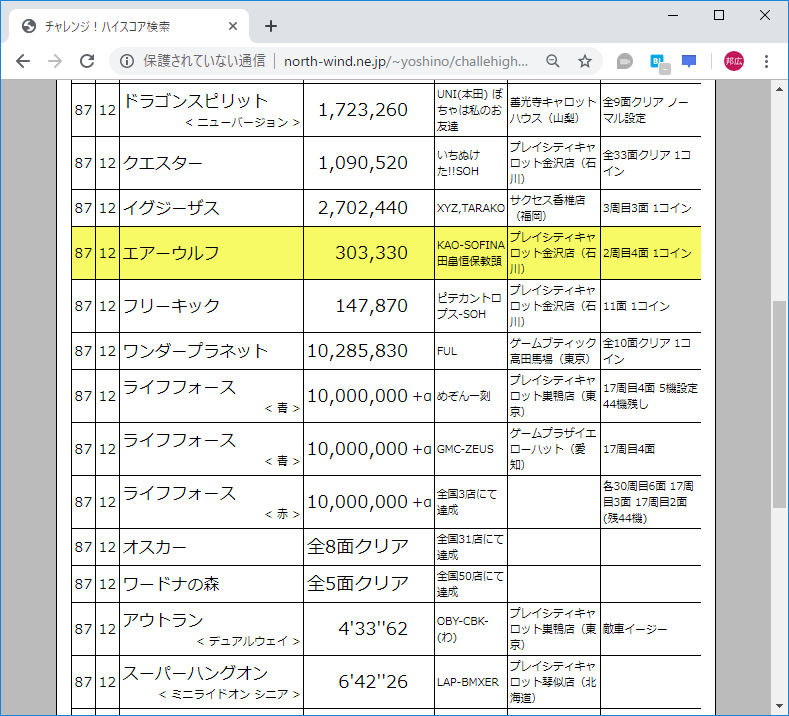Image resolution: width=789 pixels, height=716 pixels.
Task: Click score 2,702,440
Action: (363, 208)
